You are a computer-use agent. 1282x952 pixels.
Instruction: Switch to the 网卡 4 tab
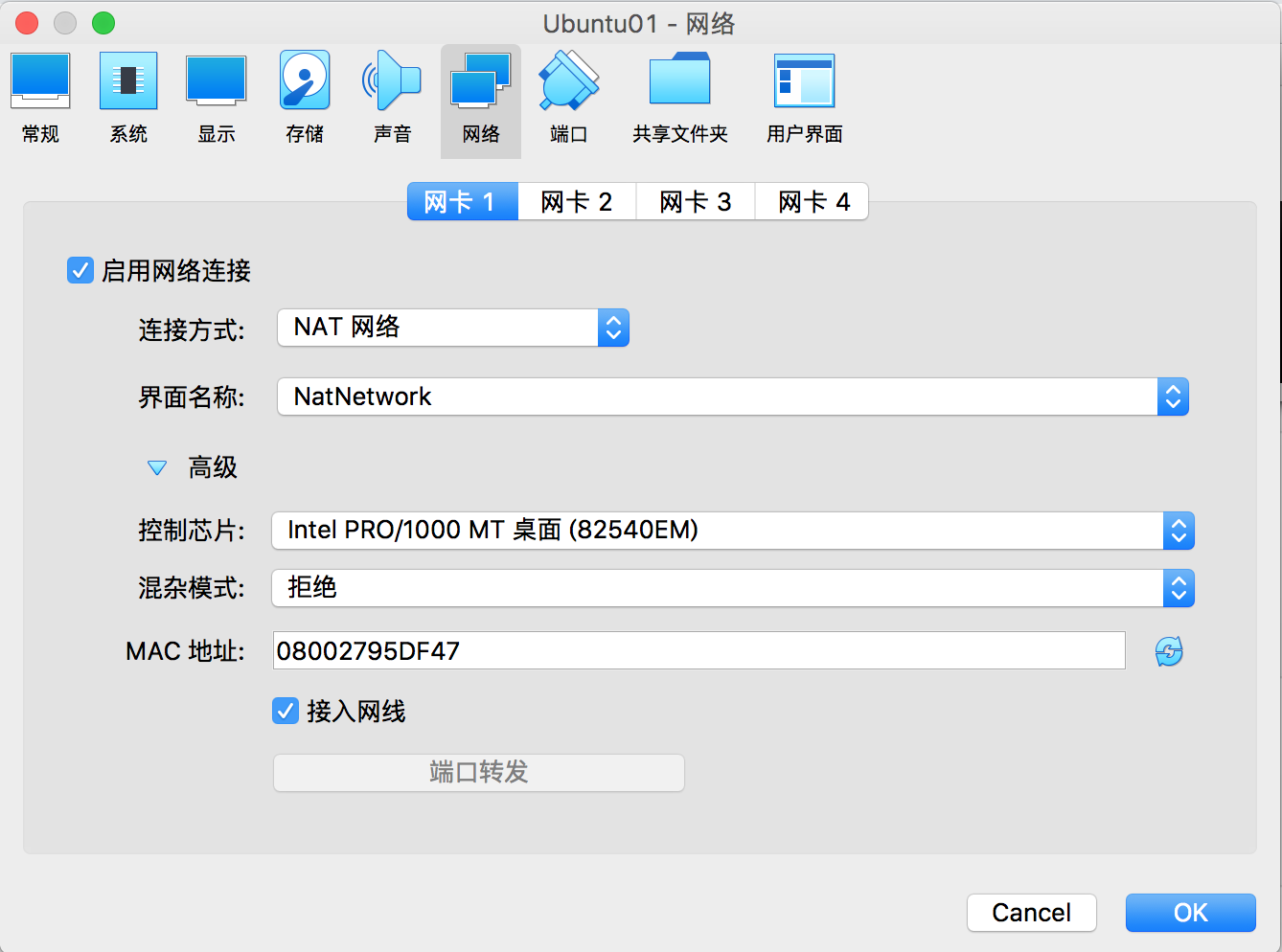pos(813,202)
